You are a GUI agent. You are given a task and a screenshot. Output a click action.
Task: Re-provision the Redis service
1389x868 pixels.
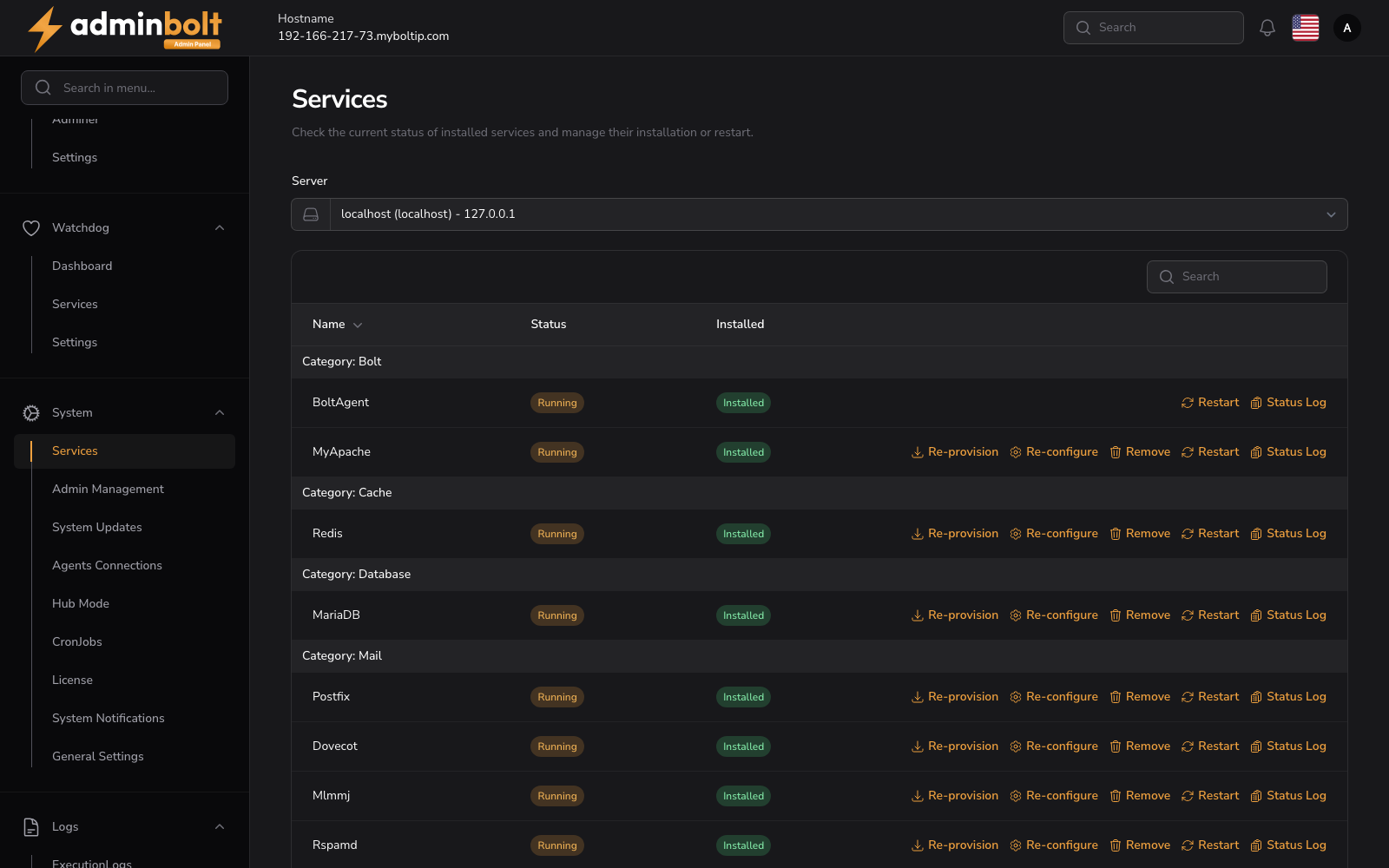955,534
